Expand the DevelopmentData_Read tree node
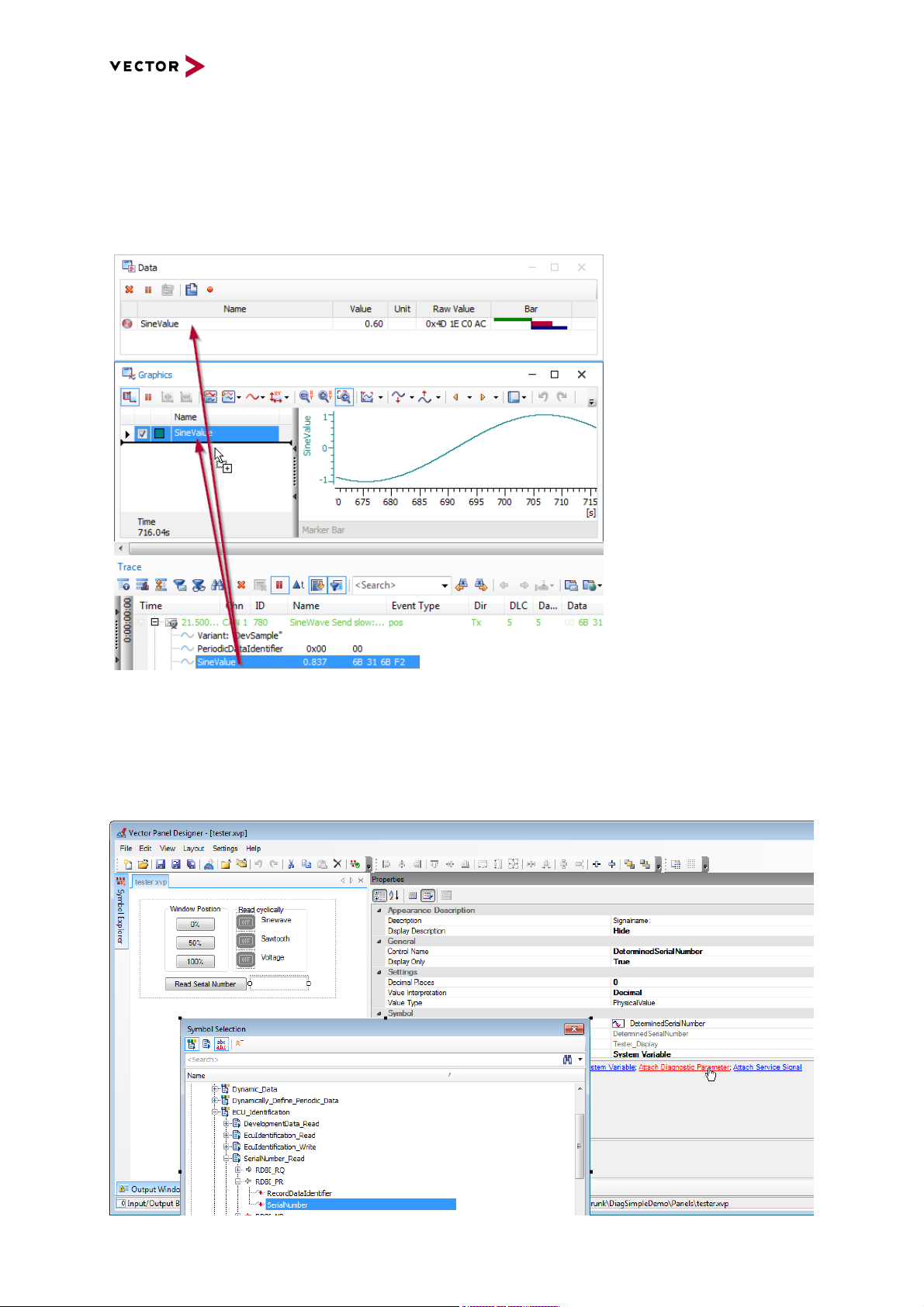The height and width of the screenshot is (1307, 924). (x=227, y=1124)
